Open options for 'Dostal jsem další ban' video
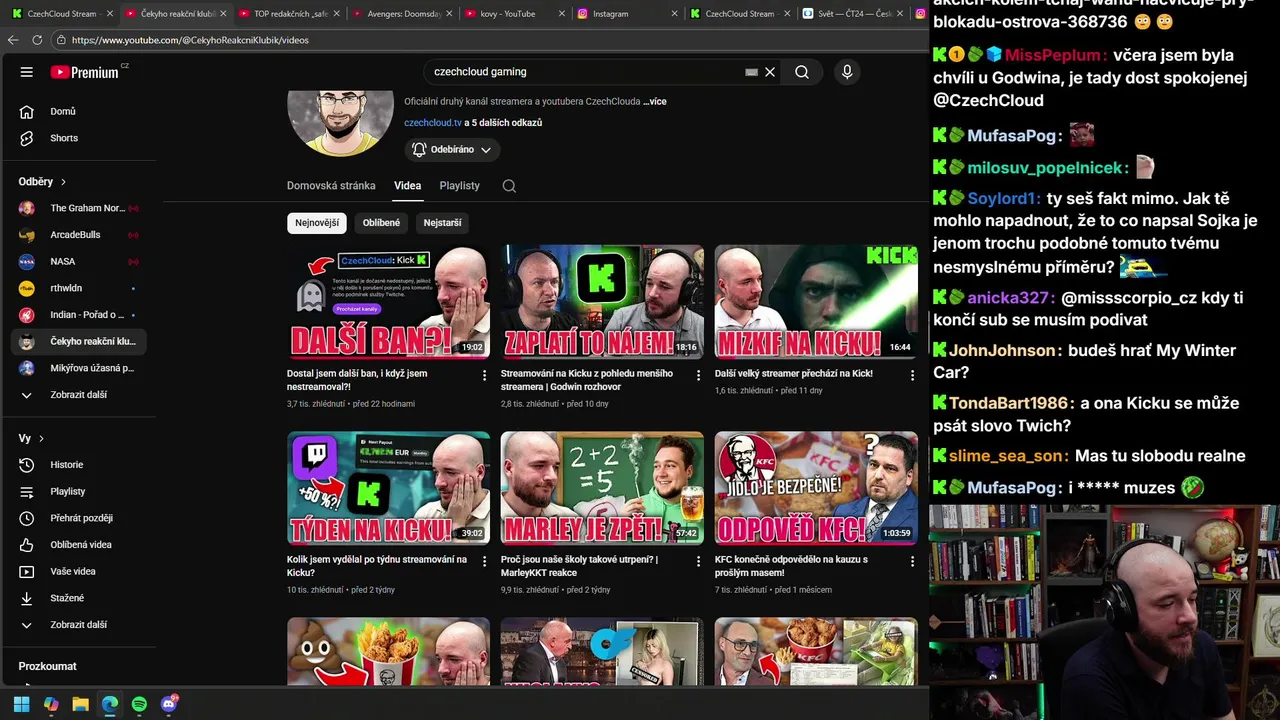Screen dimensions: 1280x720 (484, 375)
